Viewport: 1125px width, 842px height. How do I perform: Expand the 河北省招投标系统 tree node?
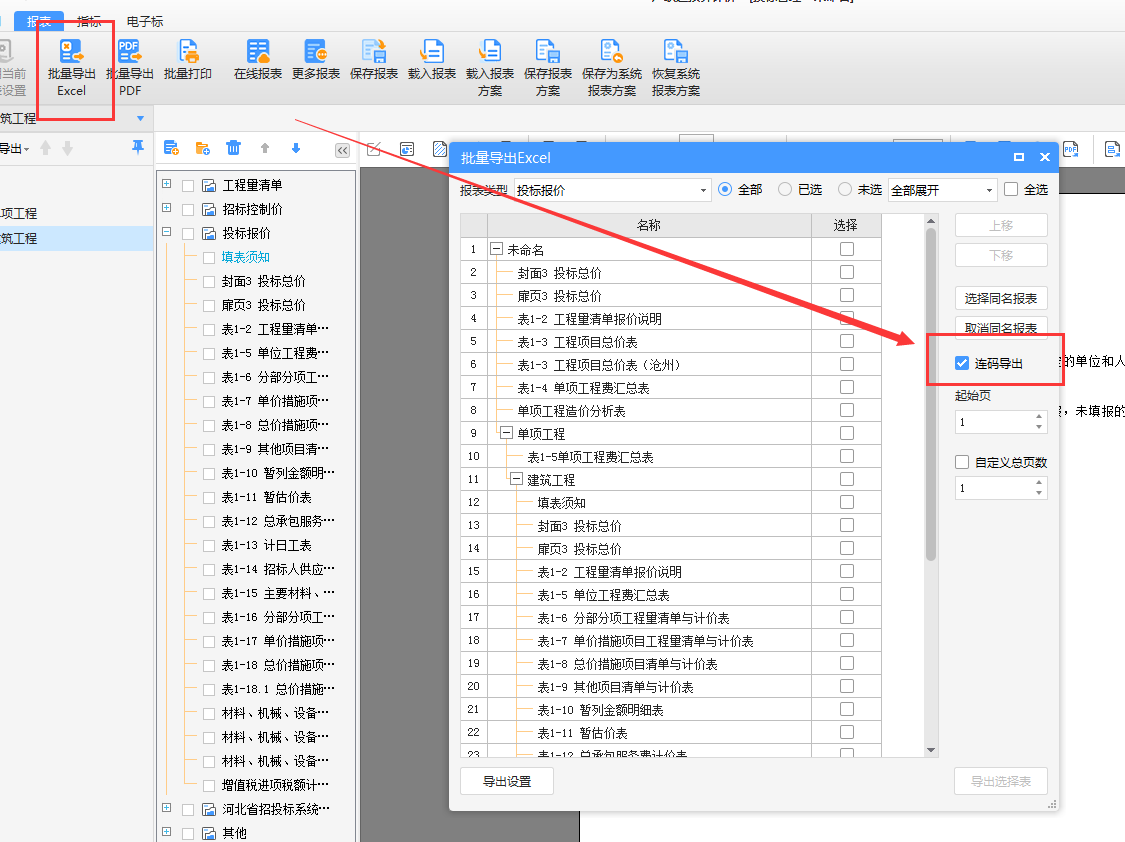[166, 808]
